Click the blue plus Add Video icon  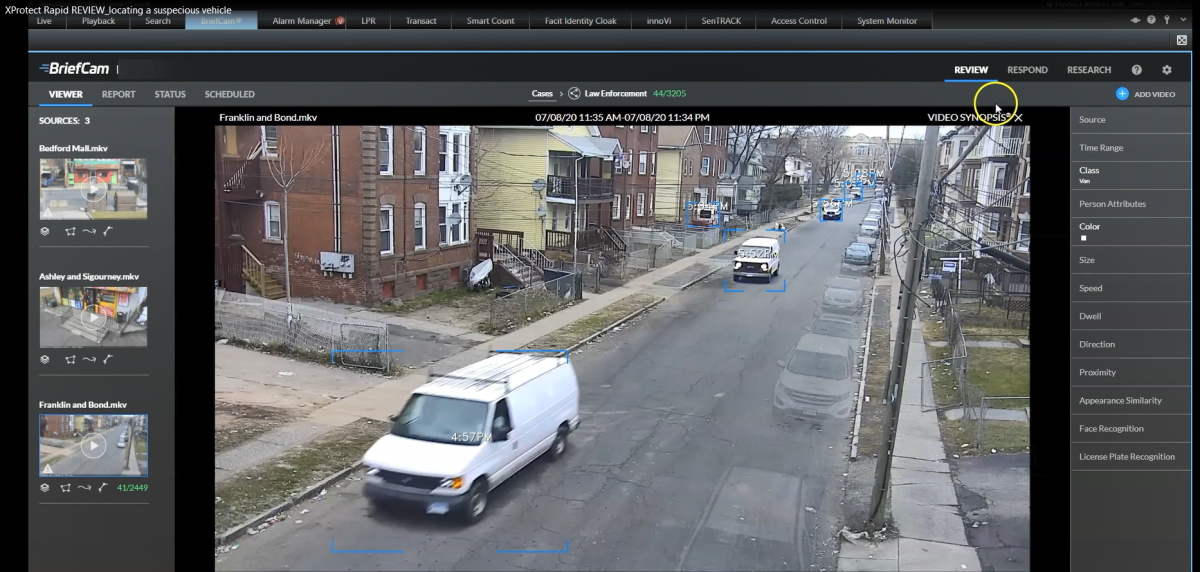[x=1122, y=94]
